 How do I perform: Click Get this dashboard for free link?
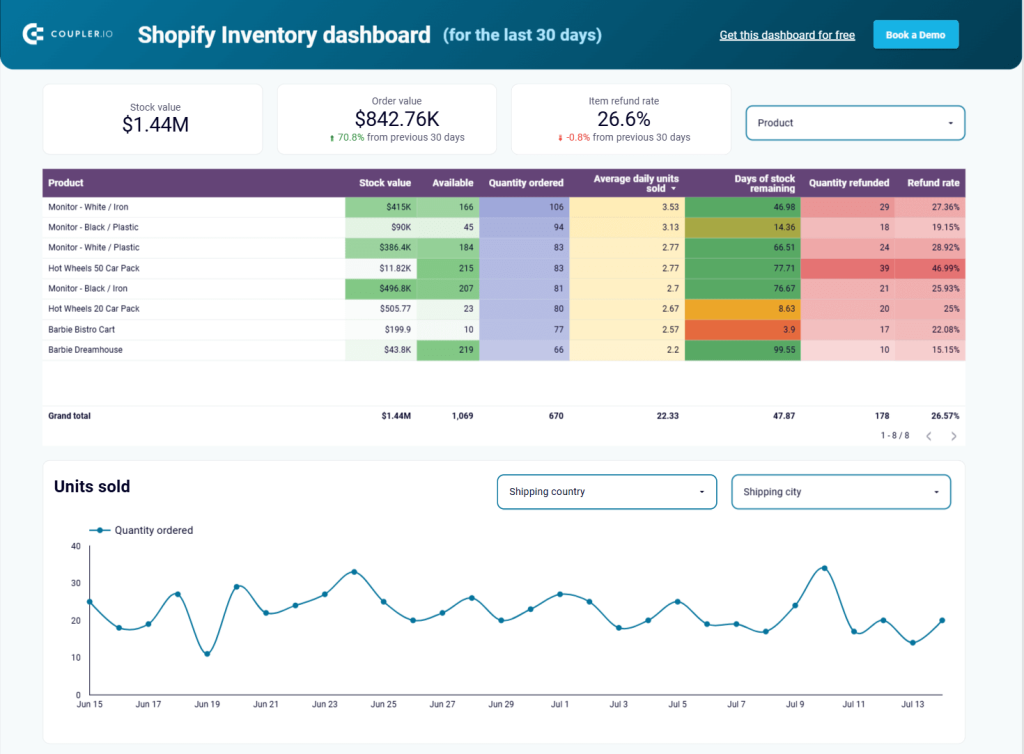(x=787, y=35)
